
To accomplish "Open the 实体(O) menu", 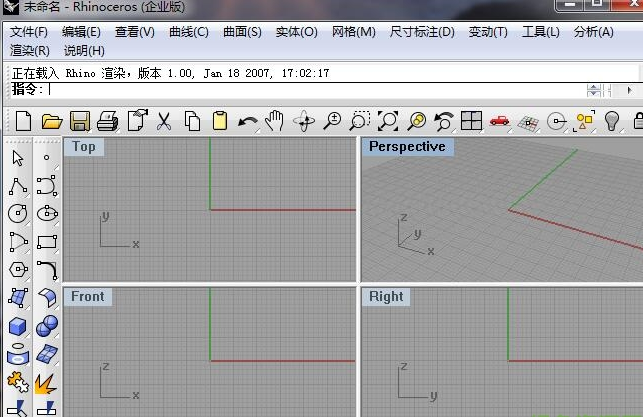I will pos(296,32).
